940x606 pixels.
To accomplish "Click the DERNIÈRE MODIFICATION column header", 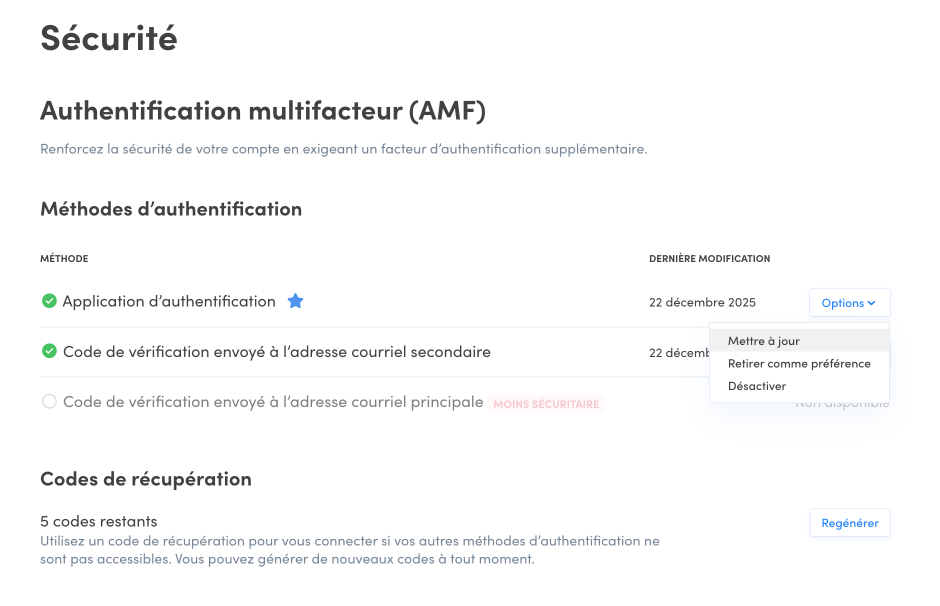I will click(x=709, y=259).
